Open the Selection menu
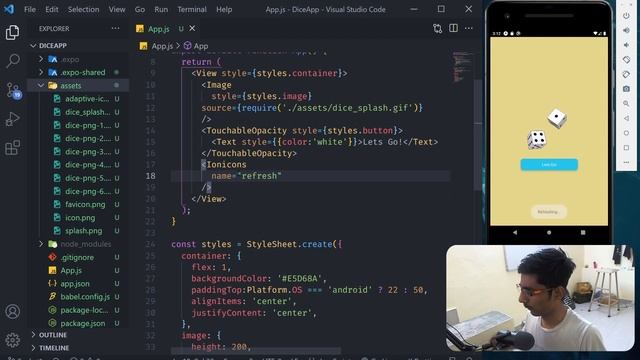The height and width of the screenshot is (360, 640). (x=83, y=9)
